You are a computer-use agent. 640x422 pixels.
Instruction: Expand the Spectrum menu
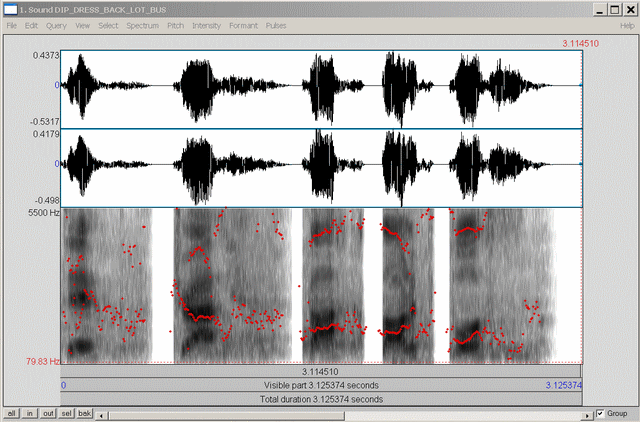[142, 24]
